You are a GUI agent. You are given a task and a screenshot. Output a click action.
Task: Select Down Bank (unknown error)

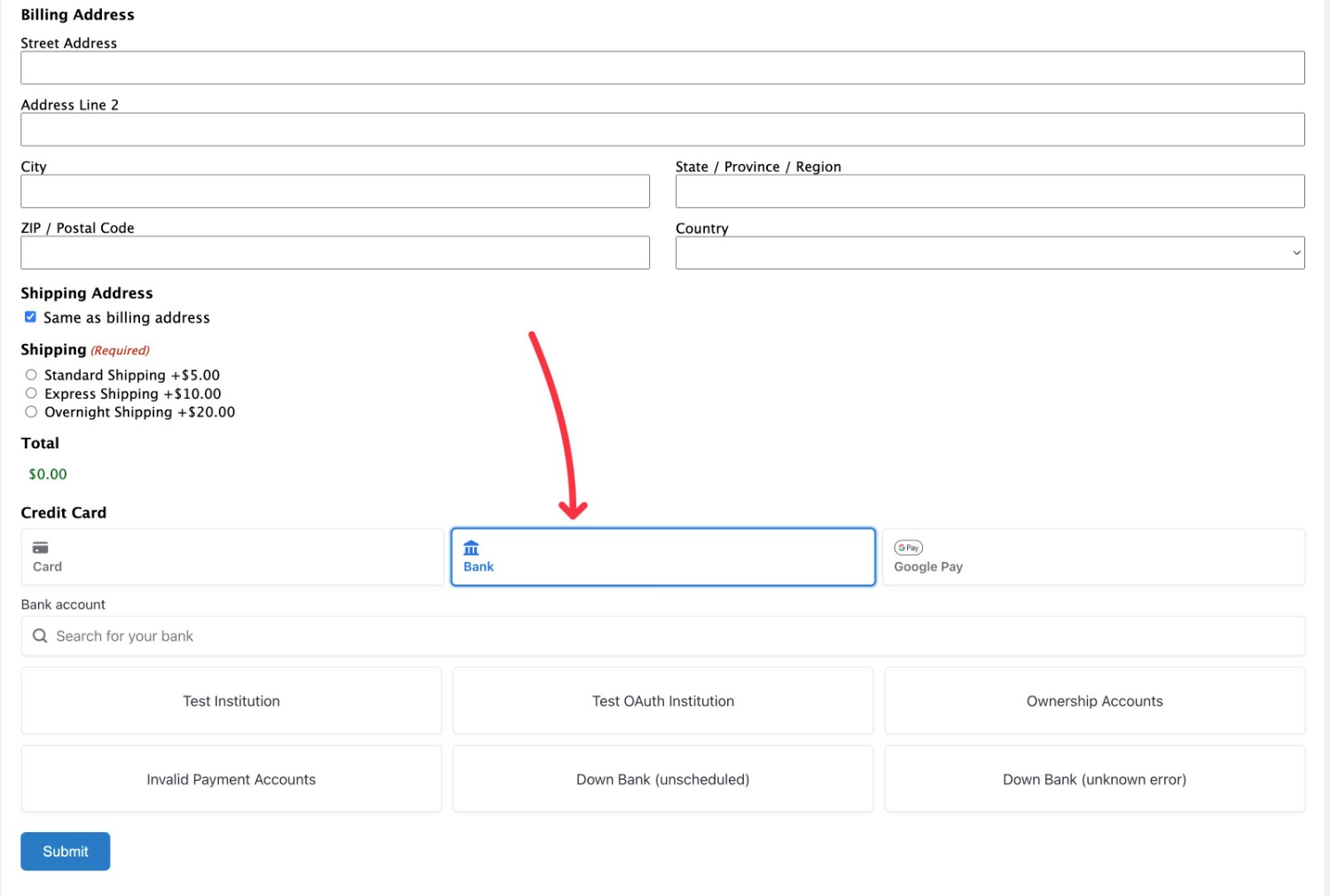point(1094,779)
